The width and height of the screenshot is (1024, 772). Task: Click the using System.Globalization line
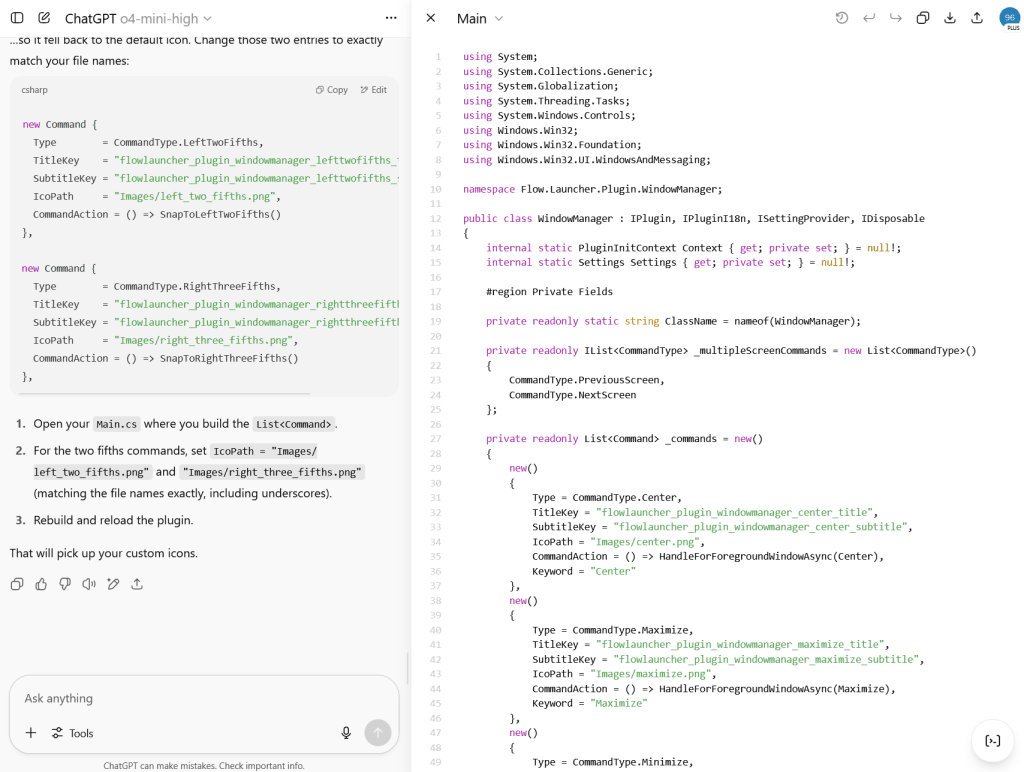(x=540, y=86)
